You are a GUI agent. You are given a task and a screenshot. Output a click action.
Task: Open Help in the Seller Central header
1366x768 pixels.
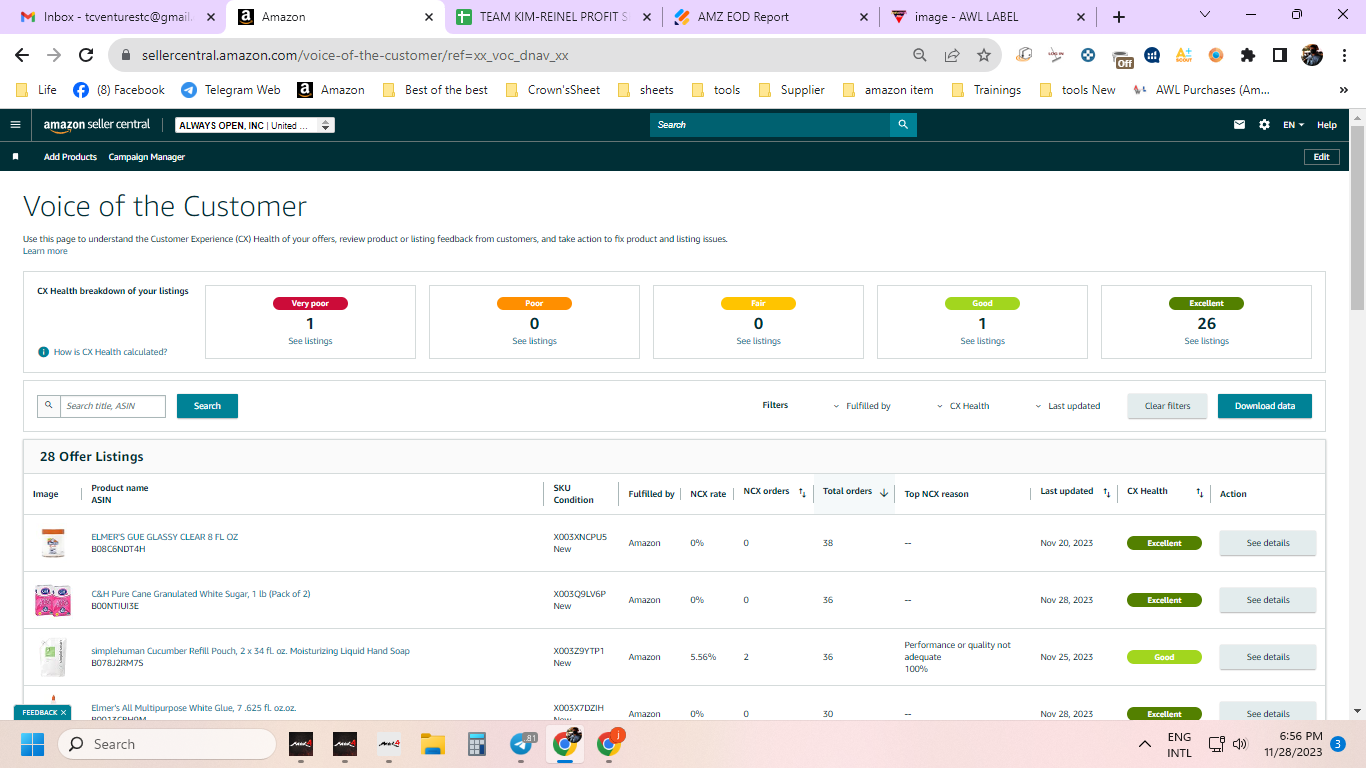[x=1327, y=125]
